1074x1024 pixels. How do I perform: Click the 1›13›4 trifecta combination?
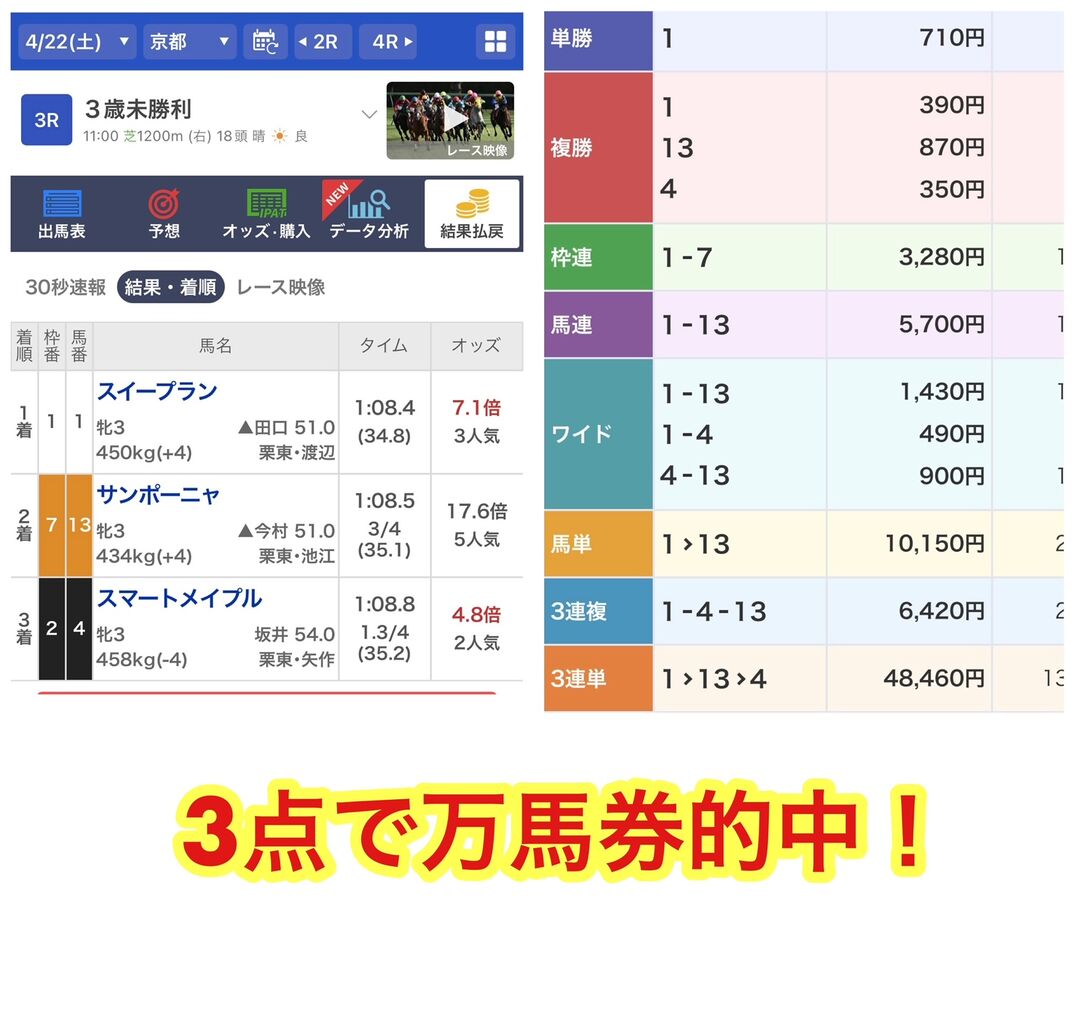pos(714,679)
